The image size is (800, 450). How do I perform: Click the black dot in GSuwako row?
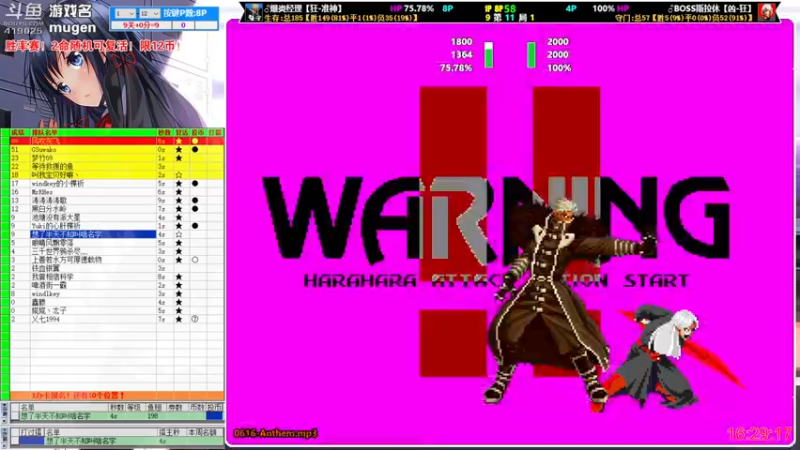(x=195, y=149)
